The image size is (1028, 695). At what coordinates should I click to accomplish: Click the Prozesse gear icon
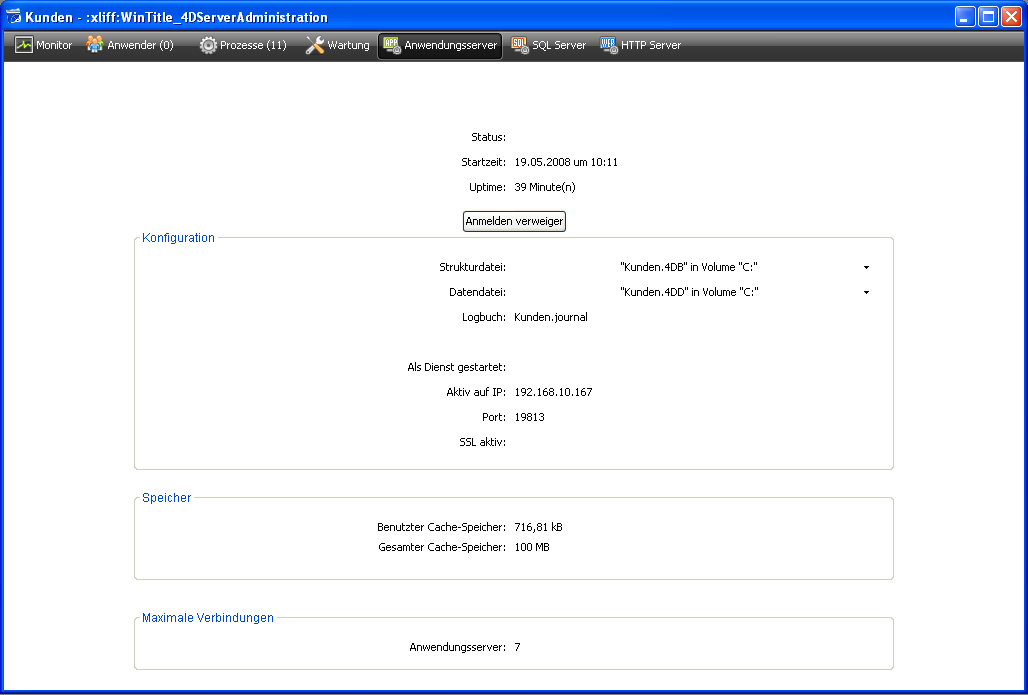tap(208, 45)
